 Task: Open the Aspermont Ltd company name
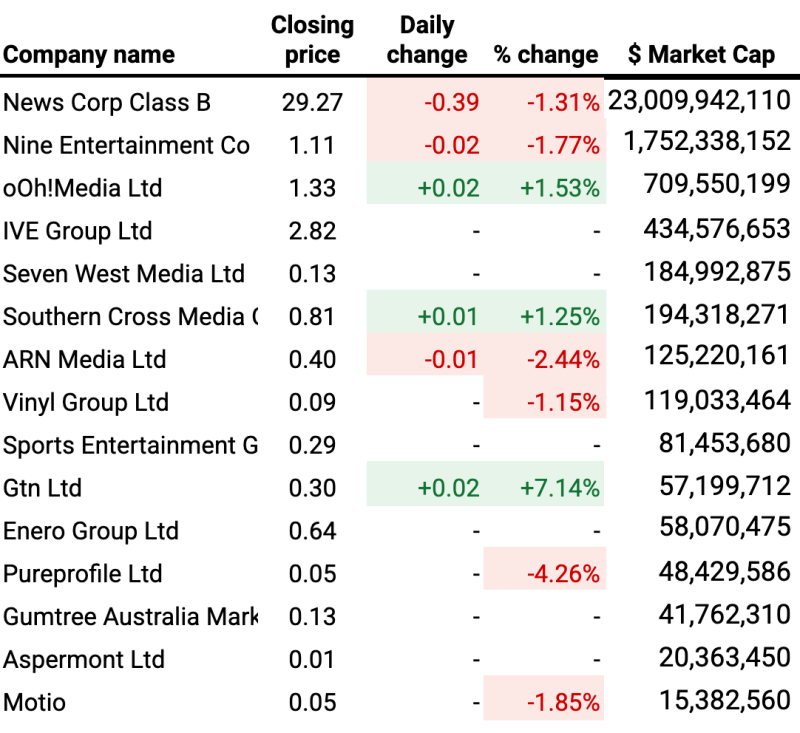click(x=72, y=660)
